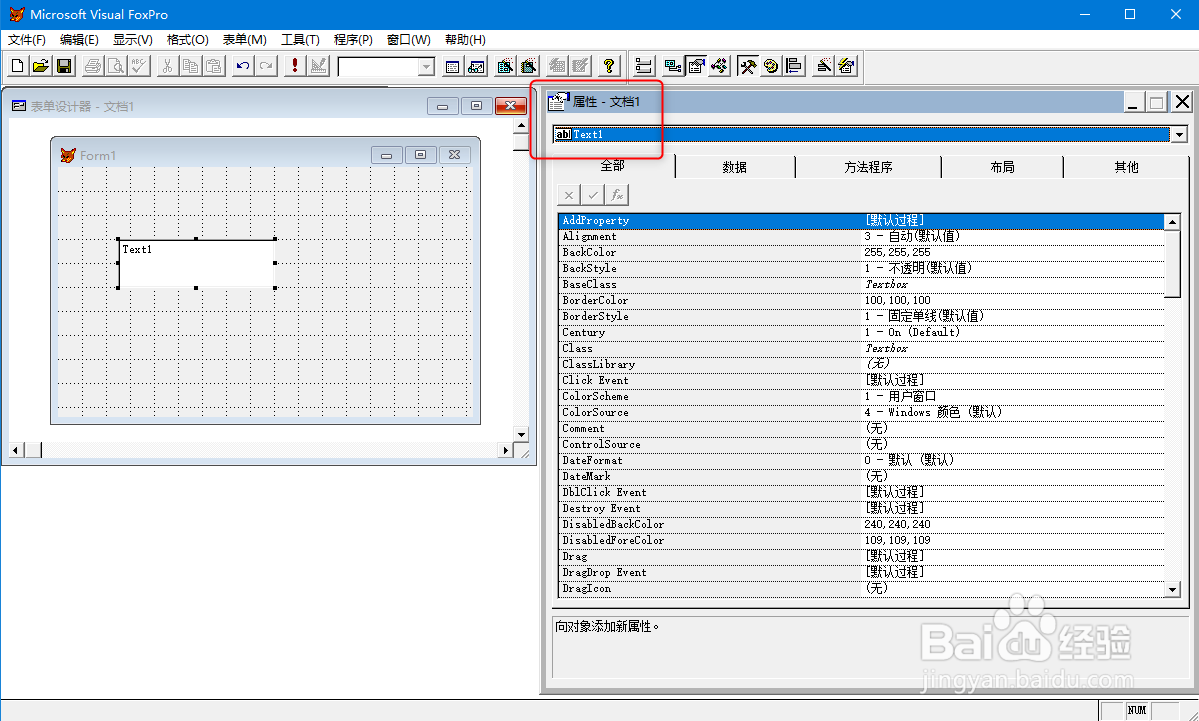This screenshot has width=1199, height=721.
Task: Click the Set Tab Order icon
Action: click(644, 67)
